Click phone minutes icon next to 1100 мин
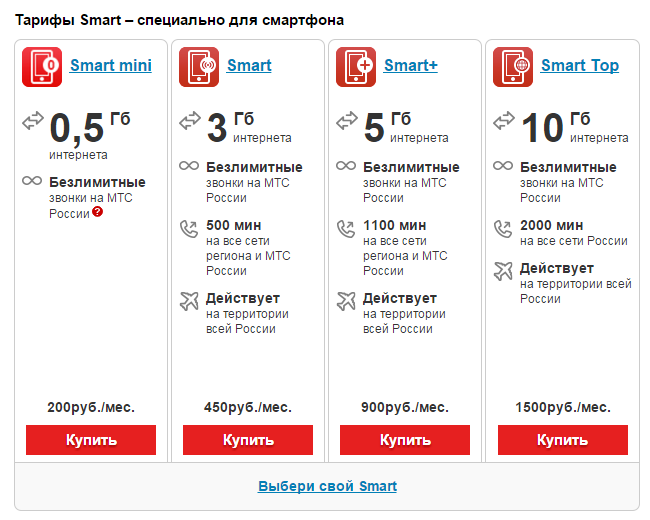The width and height of the screenshot is (650, 520). coord(346,229)
